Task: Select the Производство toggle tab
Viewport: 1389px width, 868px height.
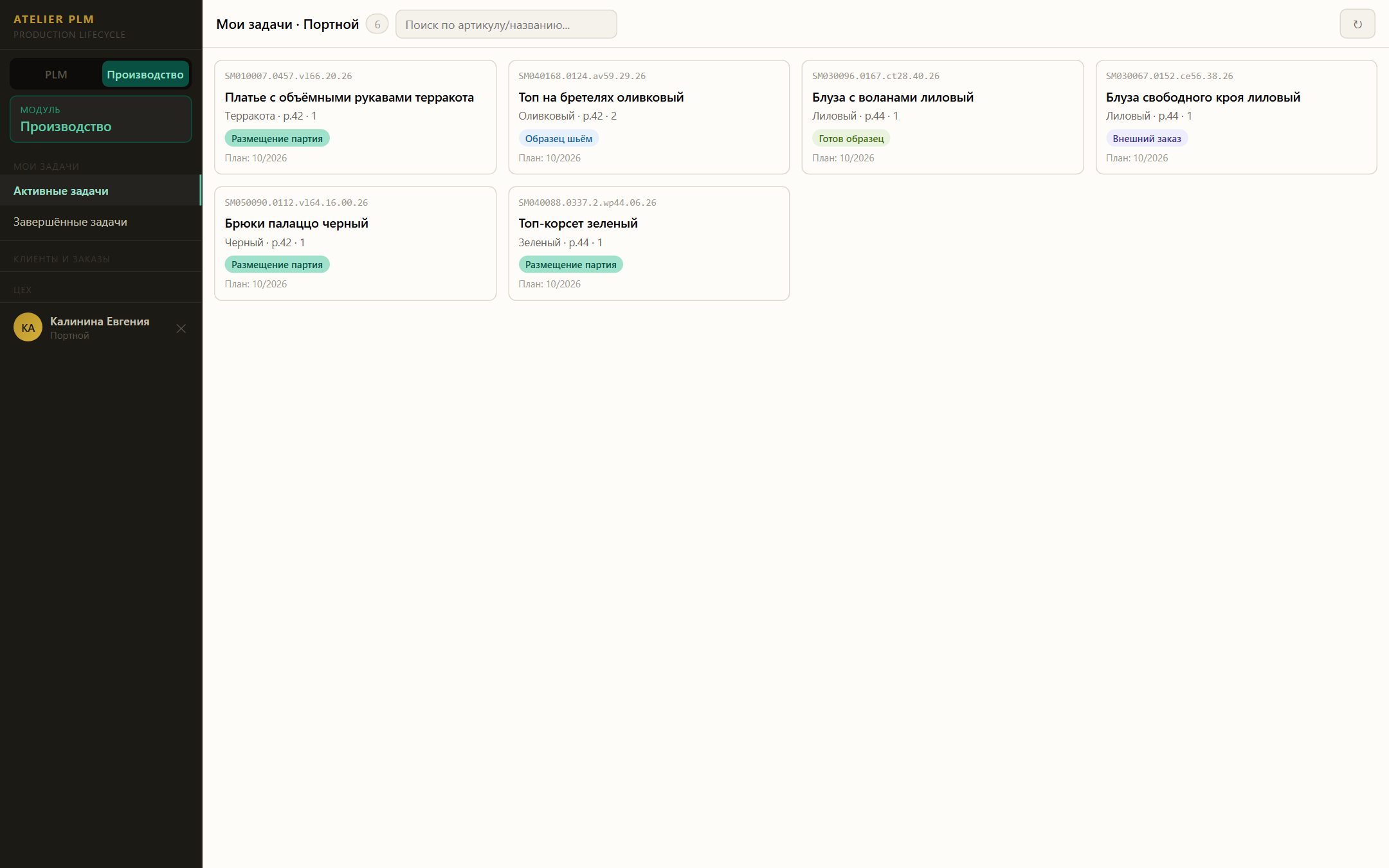Action: coord(145,75)
